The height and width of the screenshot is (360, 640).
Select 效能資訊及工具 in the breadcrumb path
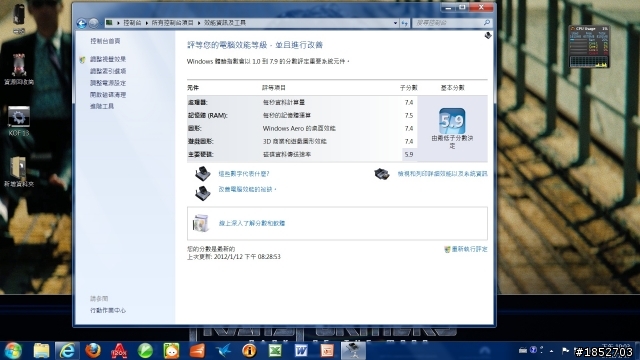(225, 23)
